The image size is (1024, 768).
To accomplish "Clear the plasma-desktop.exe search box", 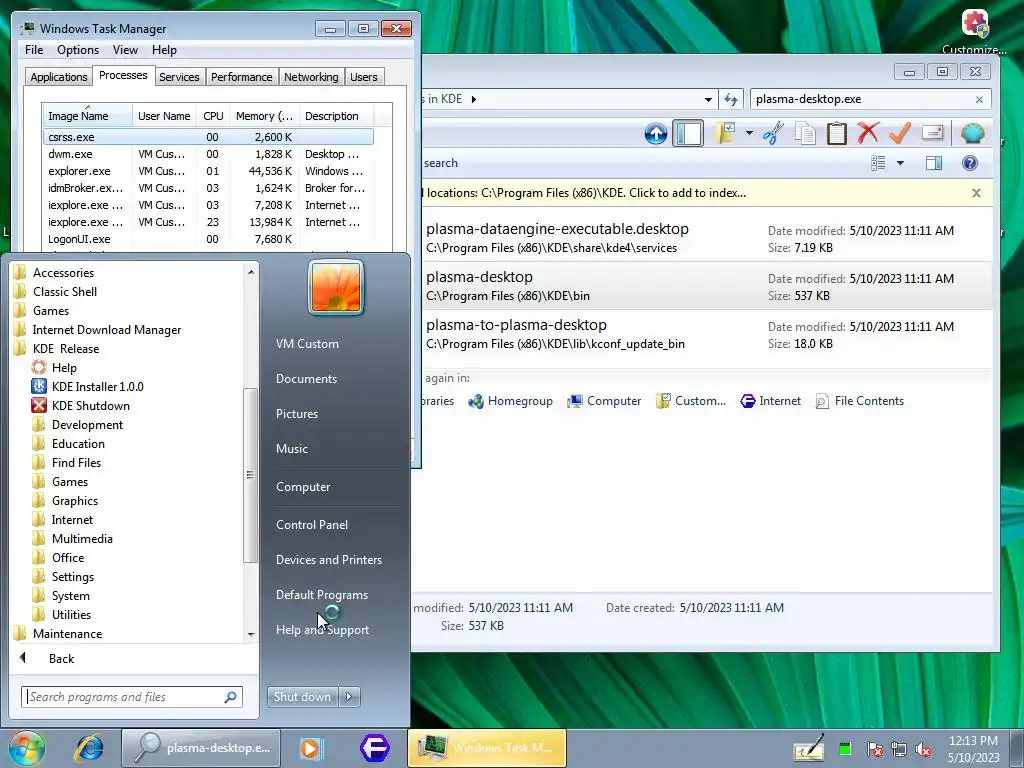I will [979, 99].
